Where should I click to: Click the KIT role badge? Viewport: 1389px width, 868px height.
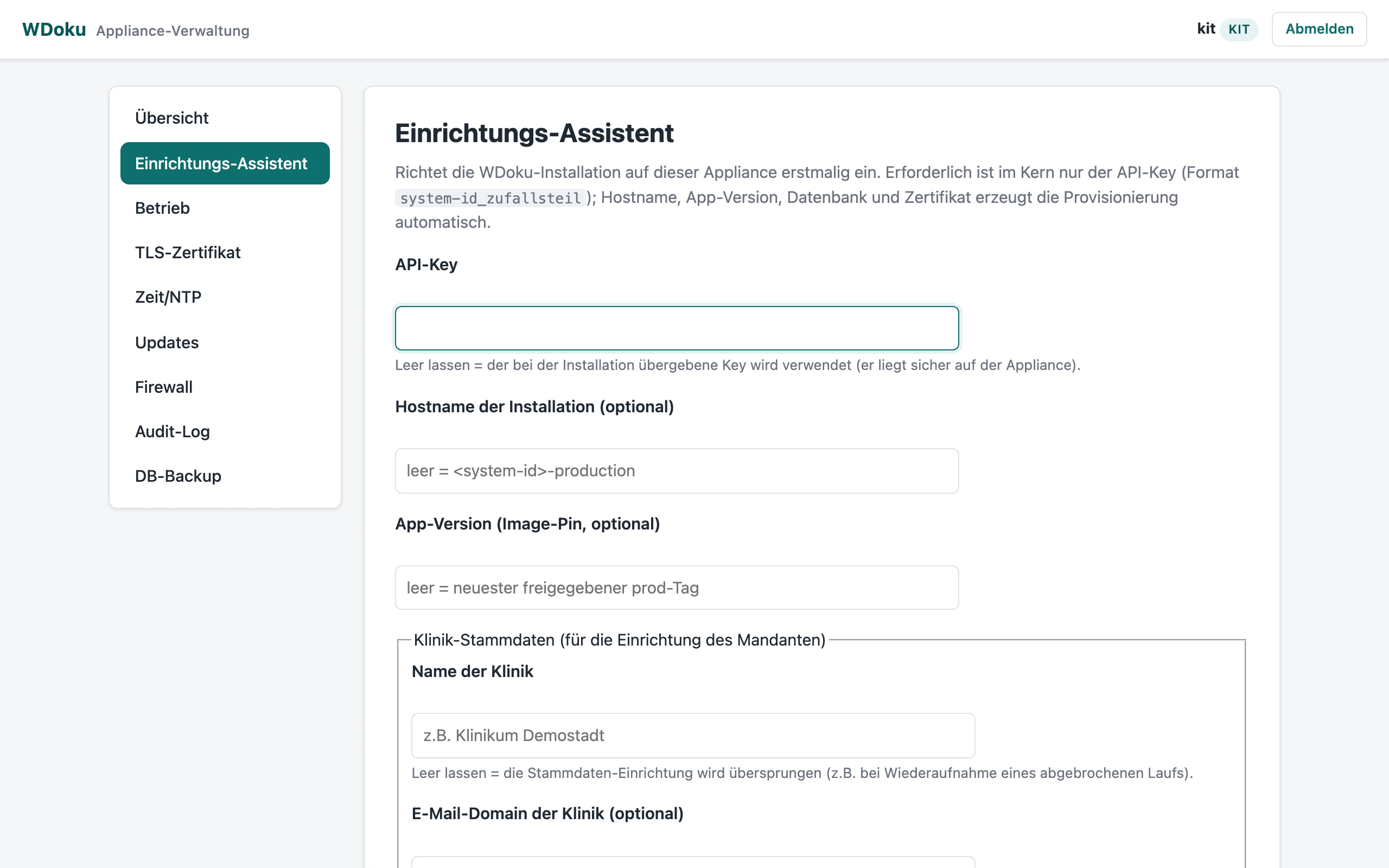pyautogui.click(x=1239, y=29)
